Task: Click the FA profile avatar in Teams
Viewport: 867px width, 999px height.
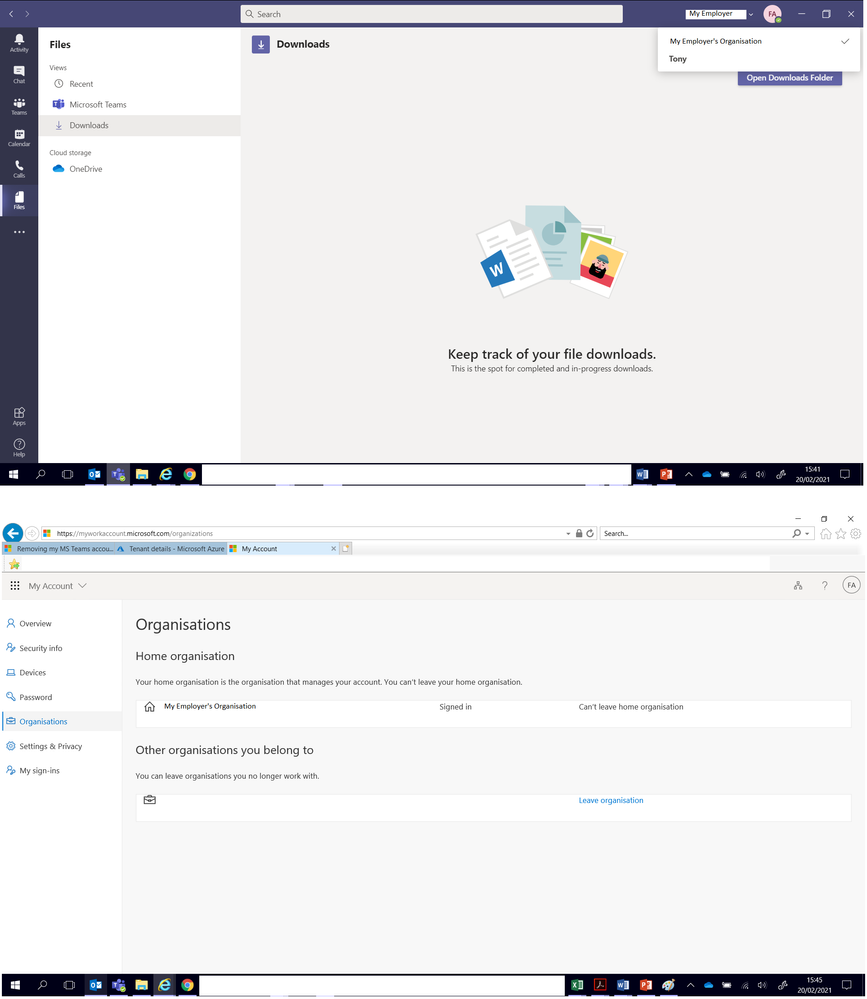Action: click(x=772, y=13)
